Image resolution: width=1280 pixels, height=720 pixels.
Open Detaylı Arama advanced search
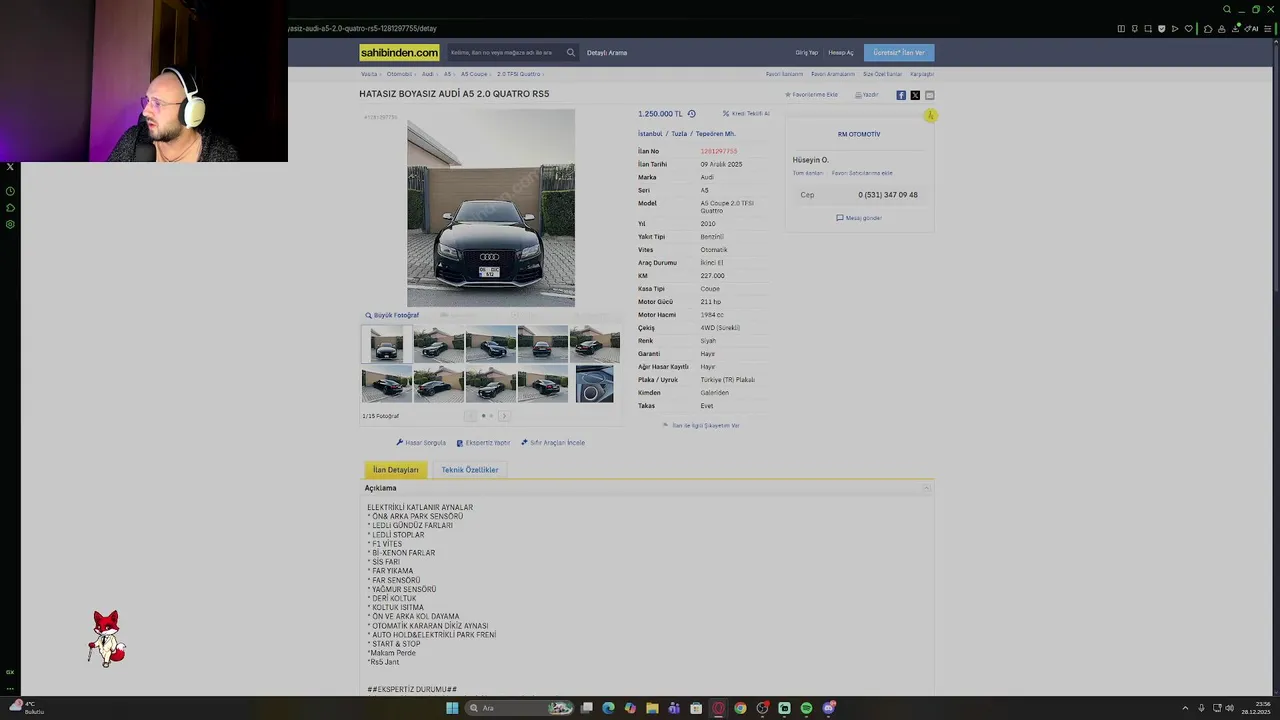(607, 52)
